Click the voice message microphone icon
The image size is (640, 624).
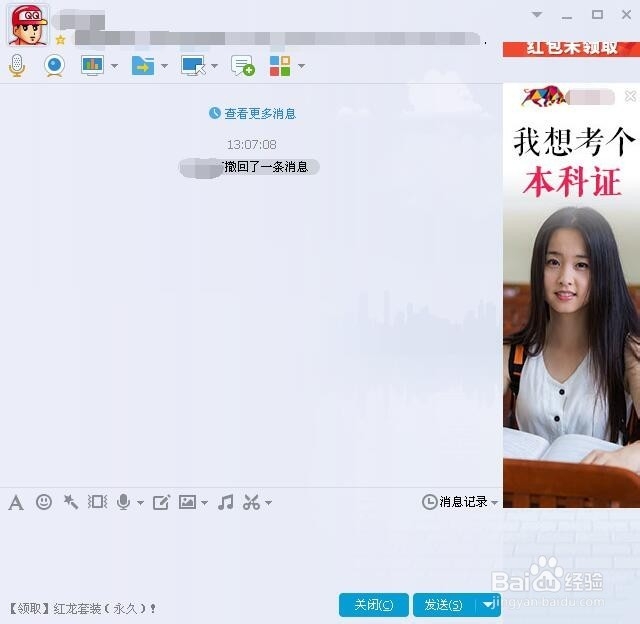[x=123, y=502]
